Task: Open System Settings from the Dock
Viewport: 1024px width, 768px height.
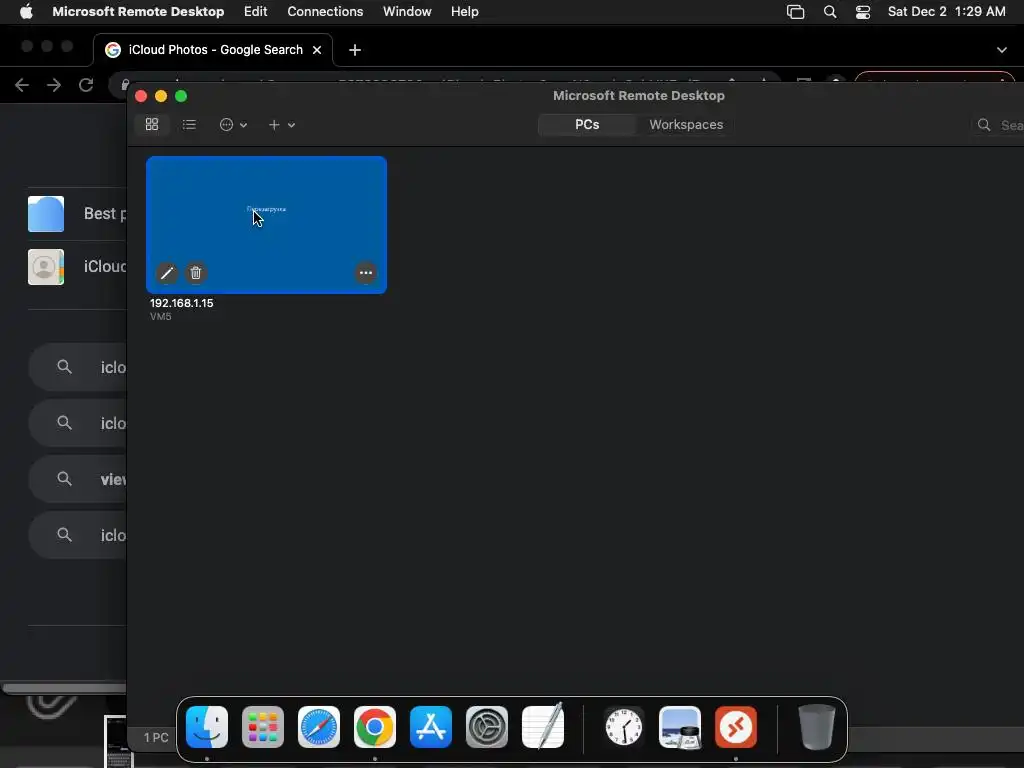Action: click(x=487, y=727)
